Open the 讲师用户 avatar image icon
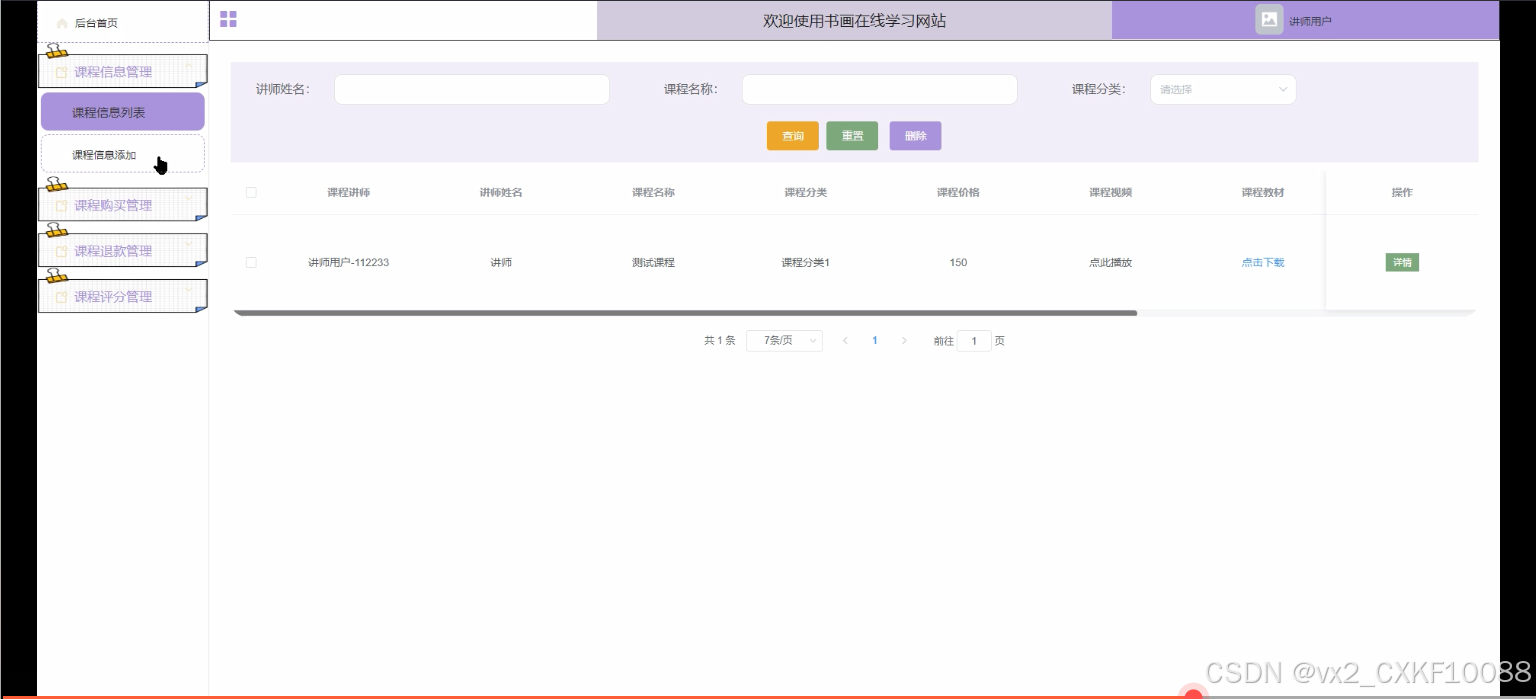Screen dimensions: 1536x699 1269,19
